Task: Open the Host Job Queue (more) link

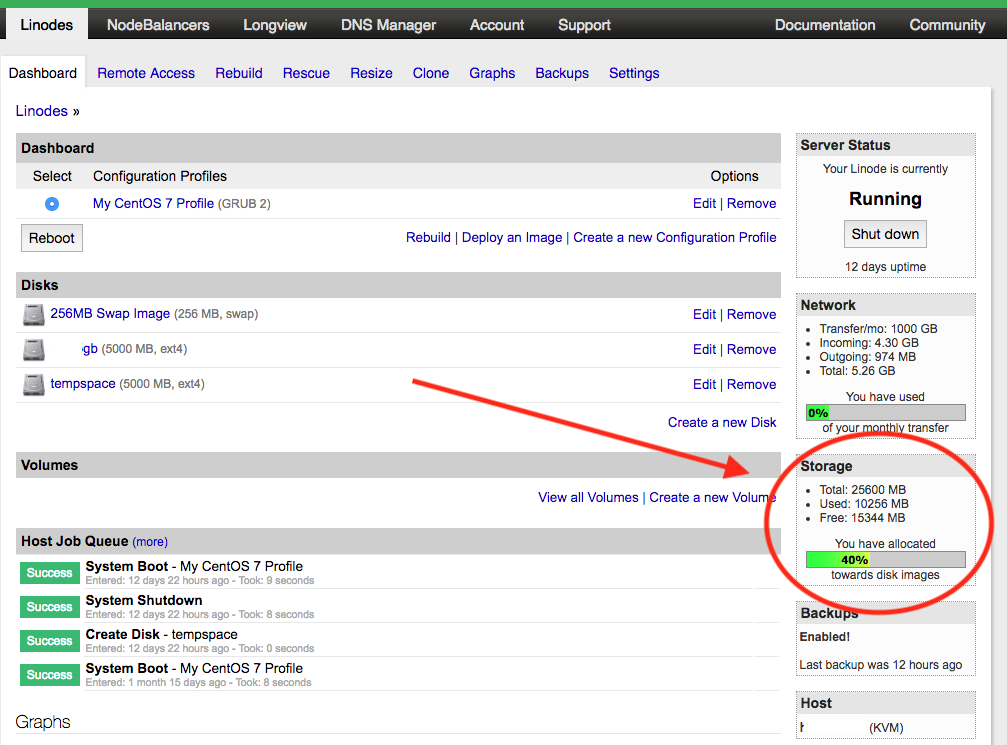Action: pyautogui.click(x=150, y=542)
